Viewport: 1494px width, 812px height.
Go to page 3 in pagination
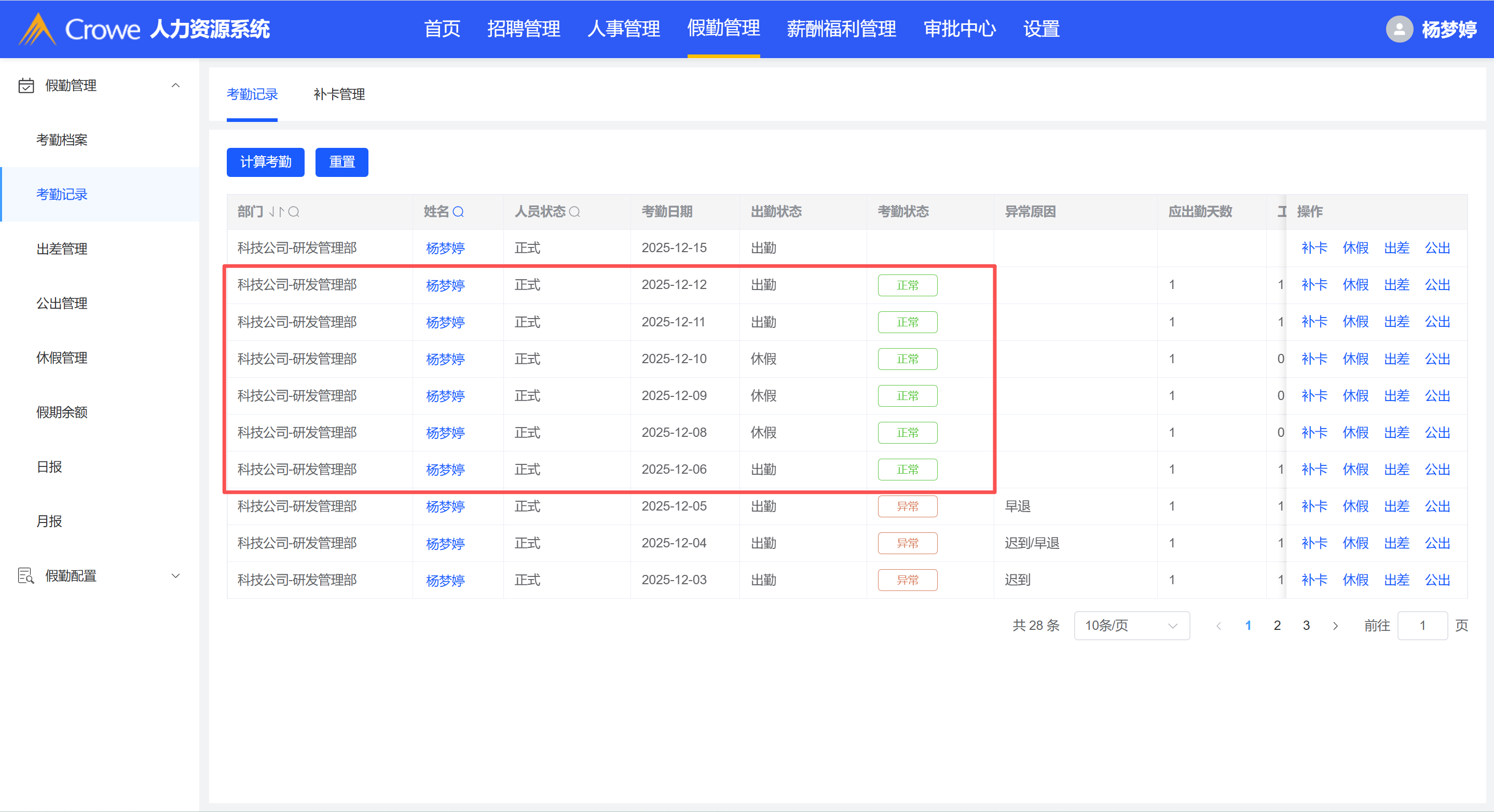point(1306,626)
